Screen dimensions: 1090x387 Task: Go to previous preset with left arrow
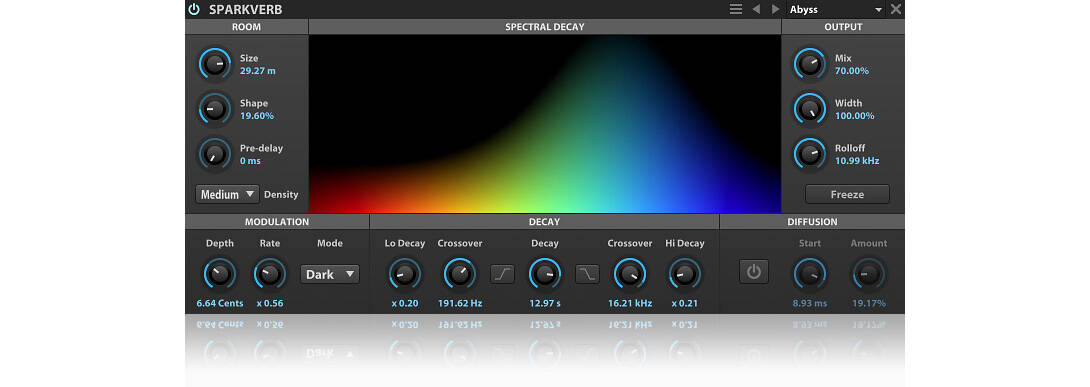pos(756,10)
